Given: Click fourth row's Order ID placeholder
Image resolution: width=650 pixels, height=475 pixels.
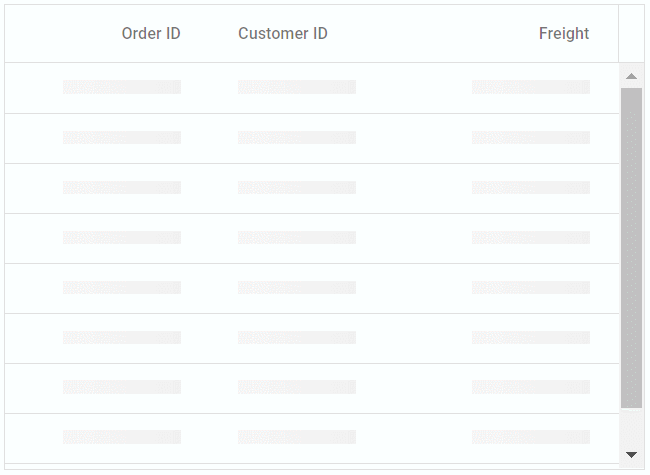Looking at the screenshot, I should click(122, 237).
